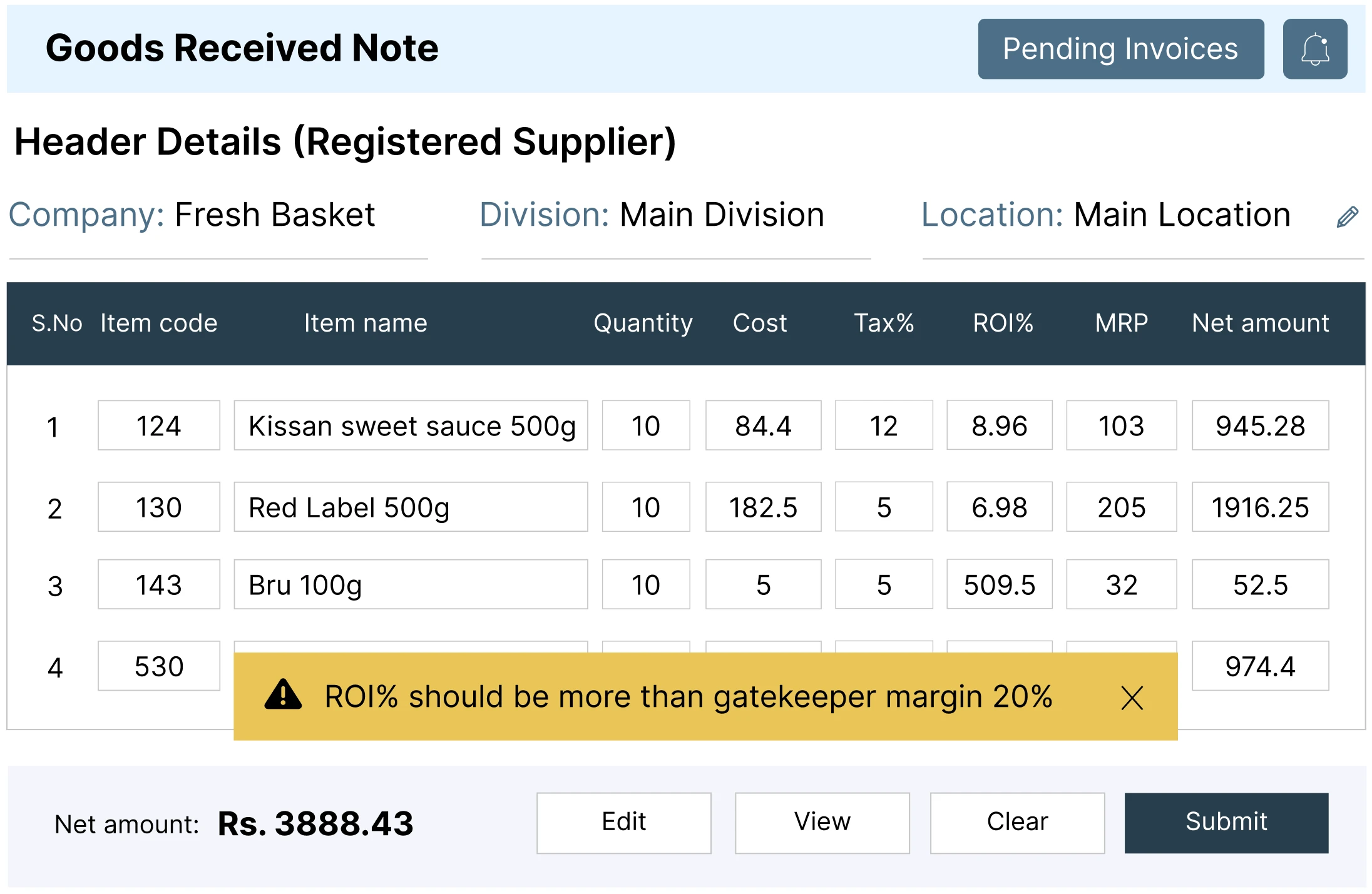The height and width of the screenshot is (894, 1372).
Task: Dismiss the ROI% warning with the X
Action: [1132, 698]
